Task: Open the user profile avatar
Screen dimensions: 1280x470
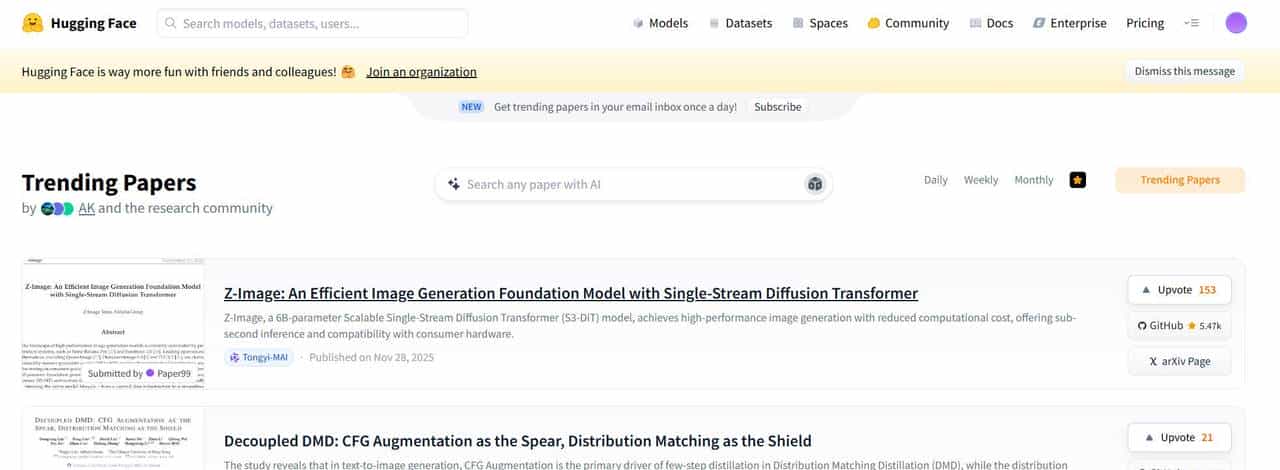Action: 1236,23
